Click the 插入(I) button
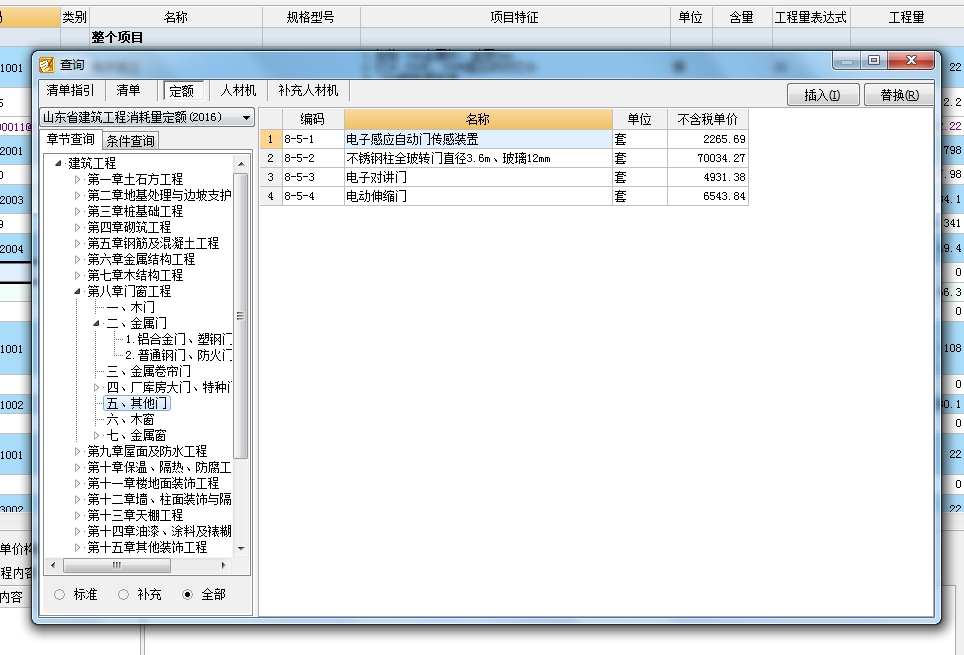964x655 pixels. [x=823, y=95]
